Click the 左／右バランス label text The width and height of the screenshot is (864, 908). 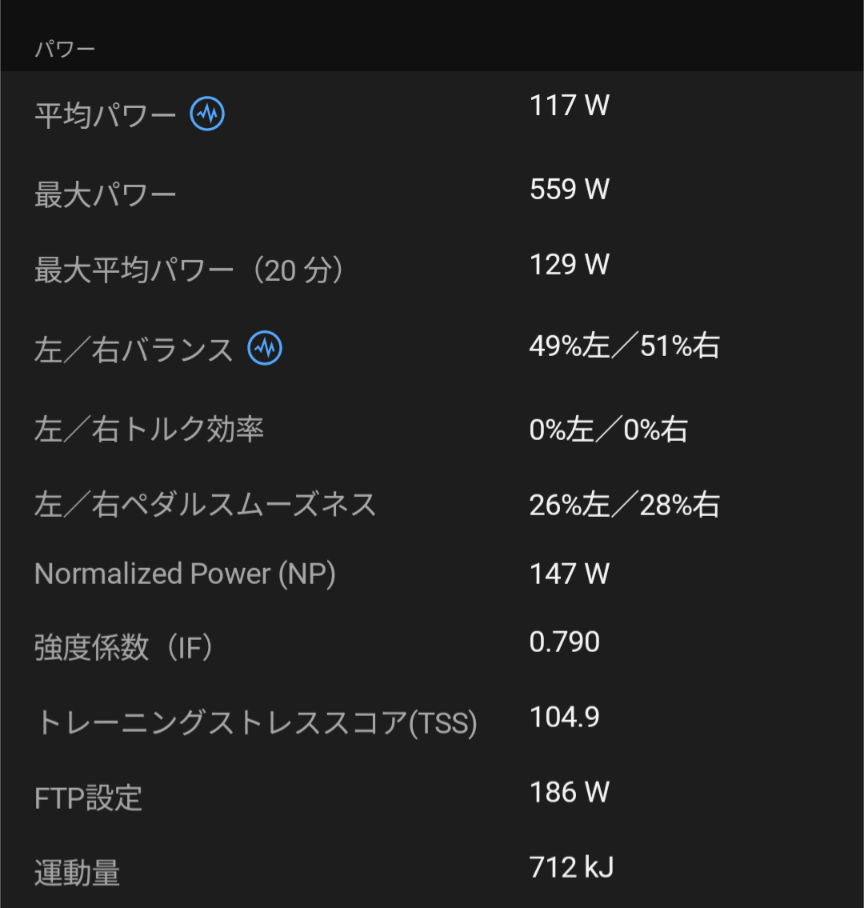[x=133, y=350]
